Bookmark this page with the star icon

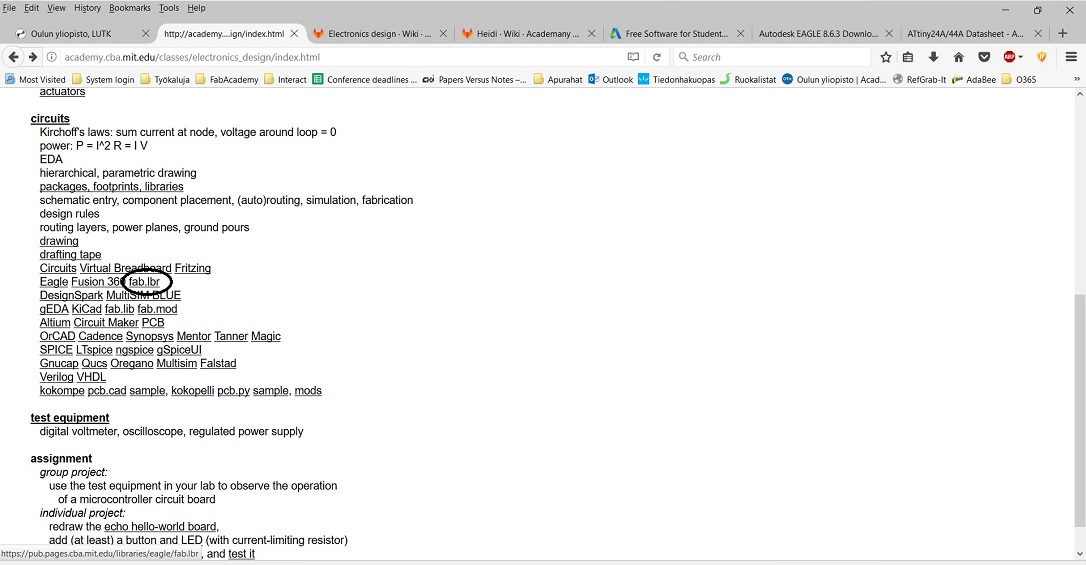[886, 57]
